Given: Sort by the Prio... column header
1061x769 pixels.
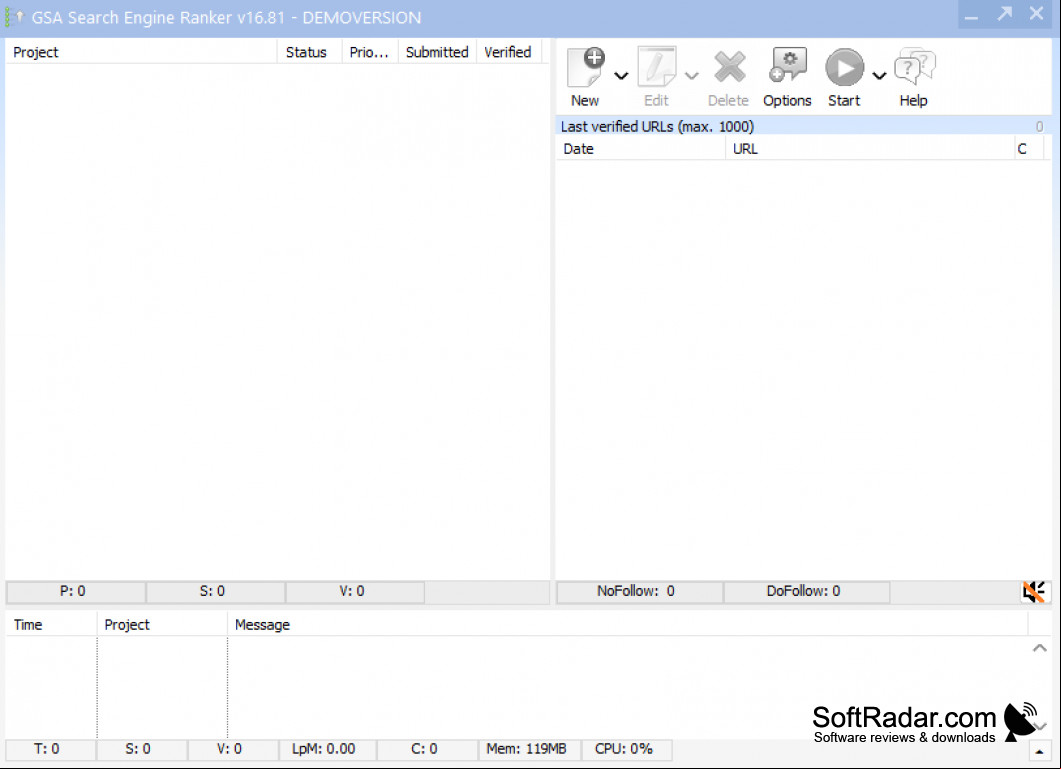Looking at the screenshot, I should tap(369, 52).
